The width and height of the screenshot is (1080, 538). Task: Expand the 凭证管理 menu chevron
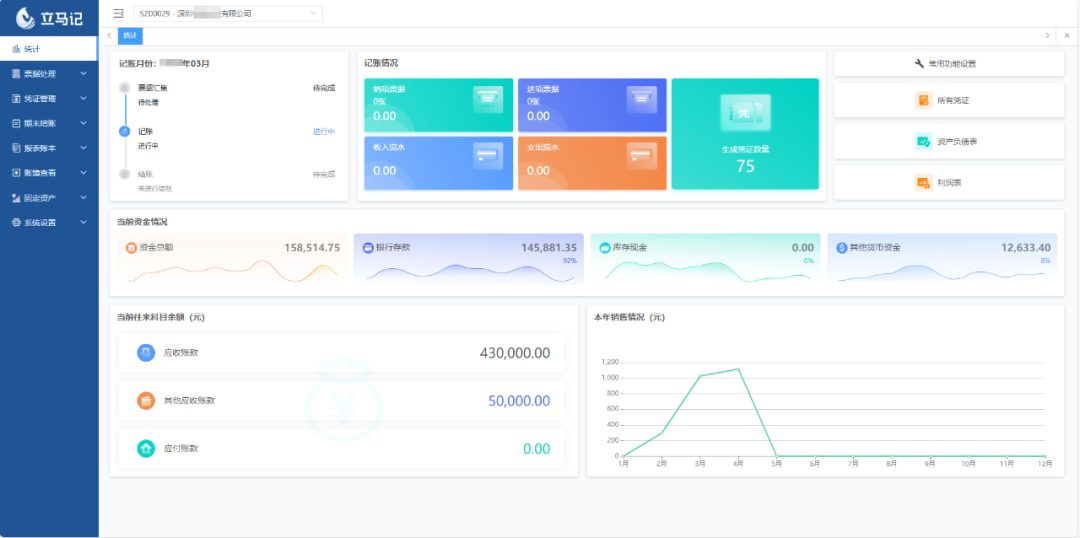83,99
